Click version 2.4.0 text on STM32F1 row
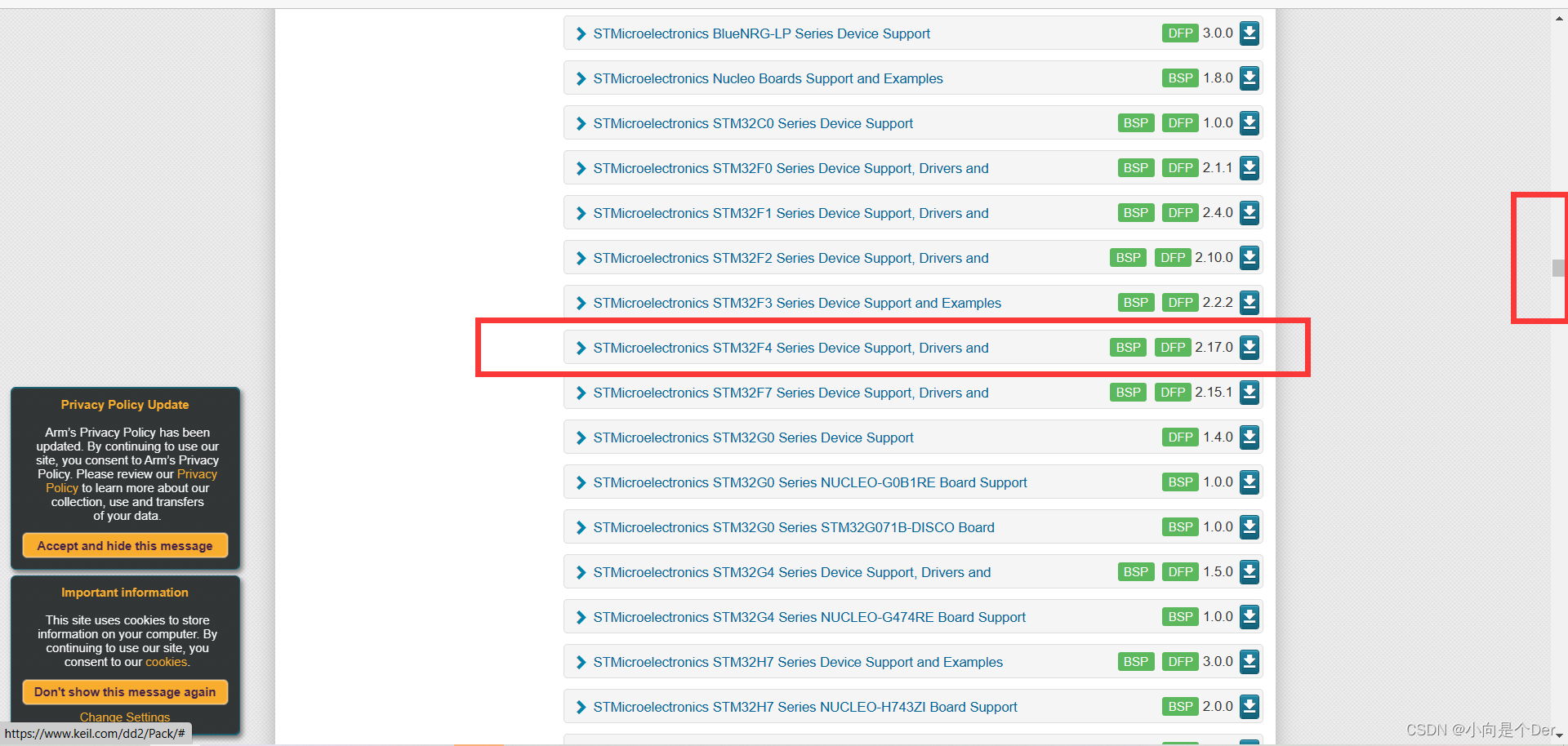 coord(1218,213)
